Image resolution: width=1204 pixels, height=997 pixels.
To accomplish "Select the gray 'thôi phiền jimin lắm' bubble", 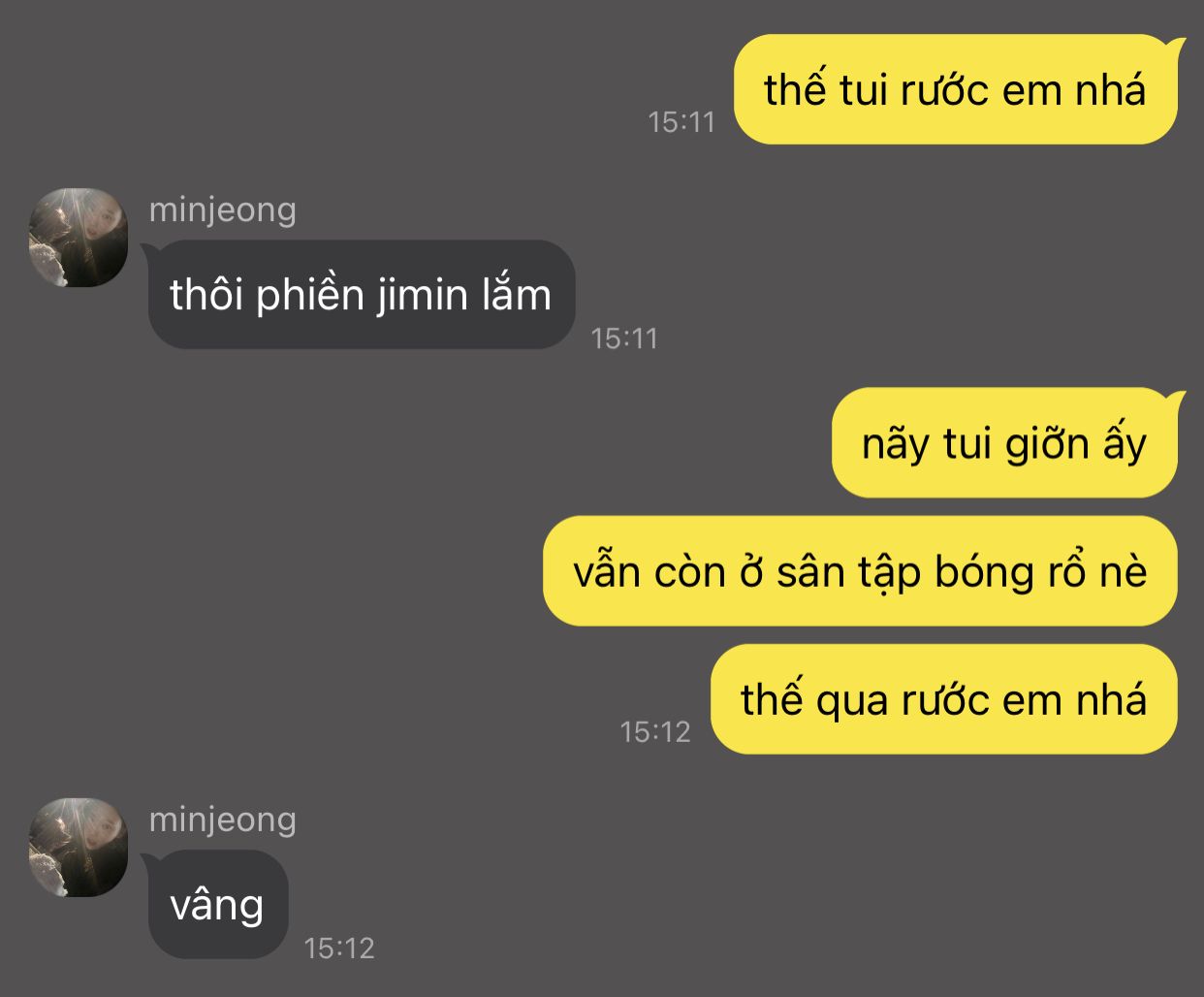I will tap(362, 295).
